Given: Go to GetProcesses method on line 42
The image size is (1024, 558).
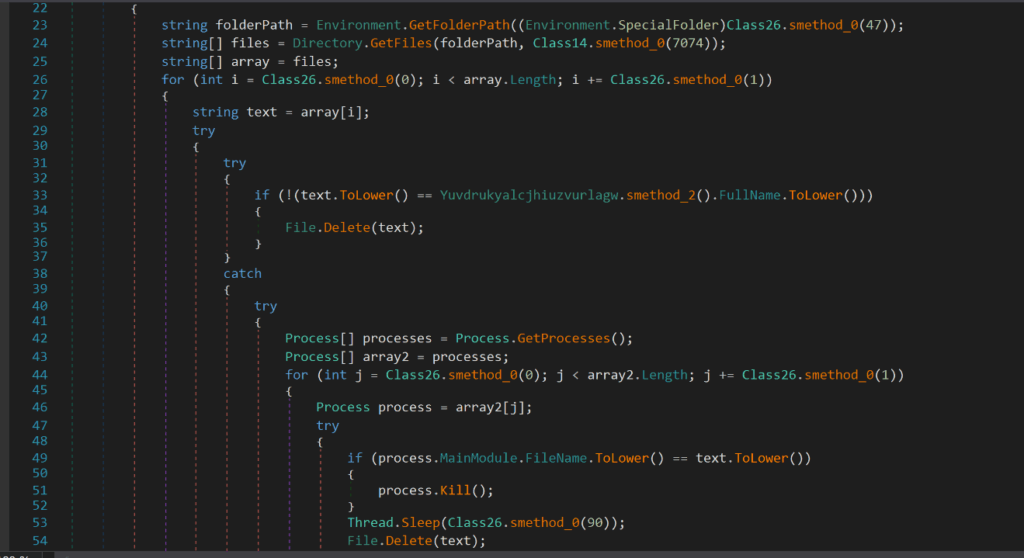Looking at the screenshot, I should pyautogui.click(x=564, y=338).
